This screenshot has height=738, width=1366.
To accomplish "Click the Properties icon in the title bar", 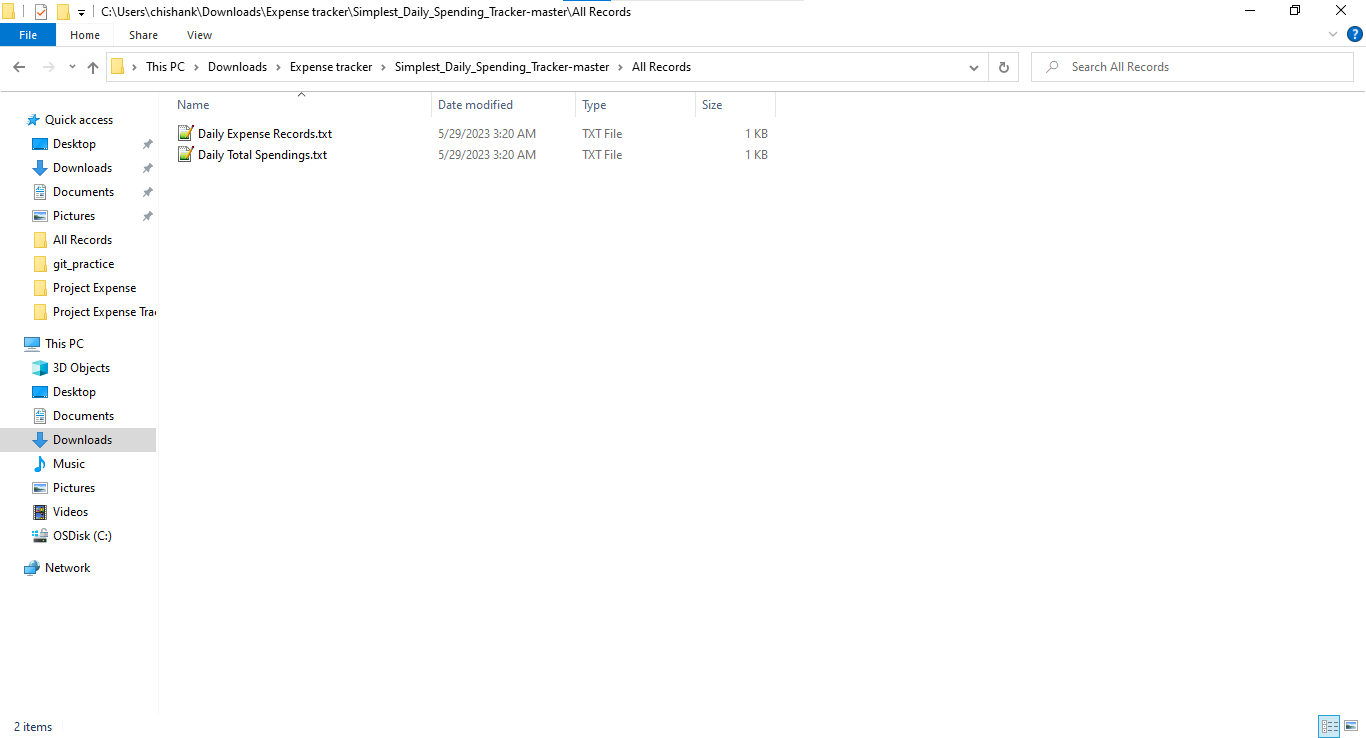I will click(41, 11).
